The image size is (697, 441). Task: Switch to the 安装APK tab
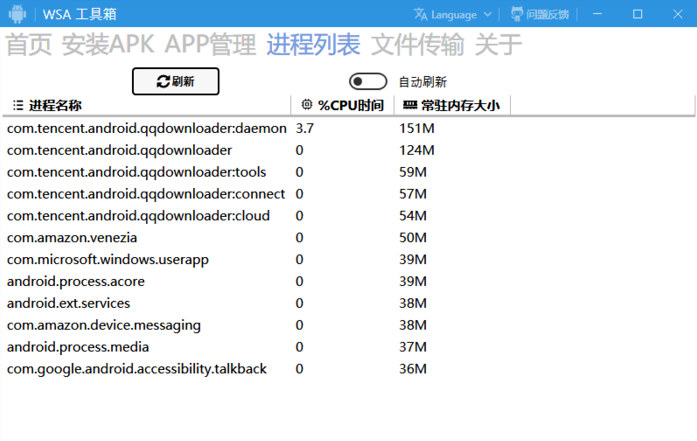click(108, 45)
